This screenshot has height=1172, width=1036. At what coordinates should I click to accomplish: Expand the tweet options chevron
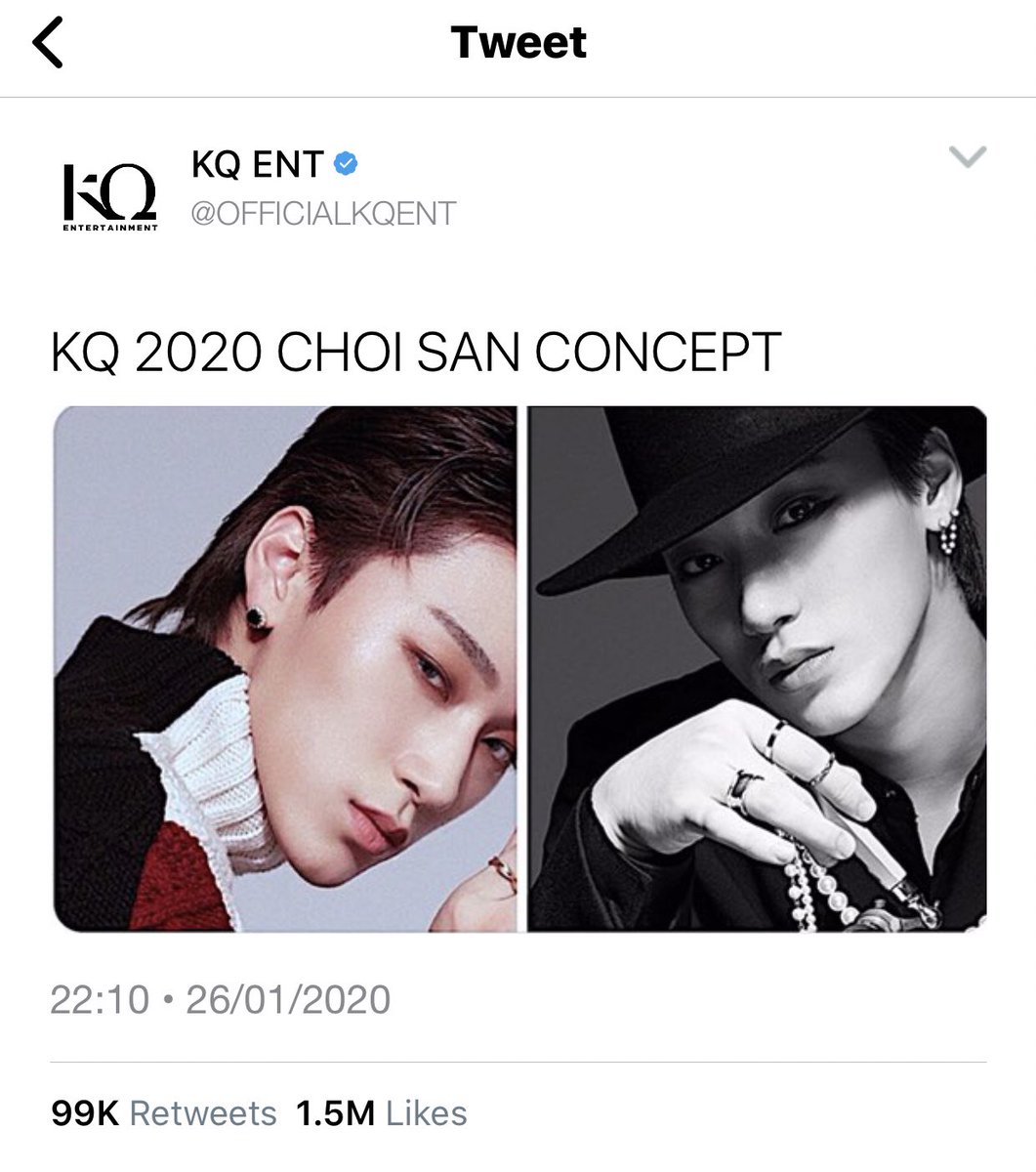pos(968,157)
